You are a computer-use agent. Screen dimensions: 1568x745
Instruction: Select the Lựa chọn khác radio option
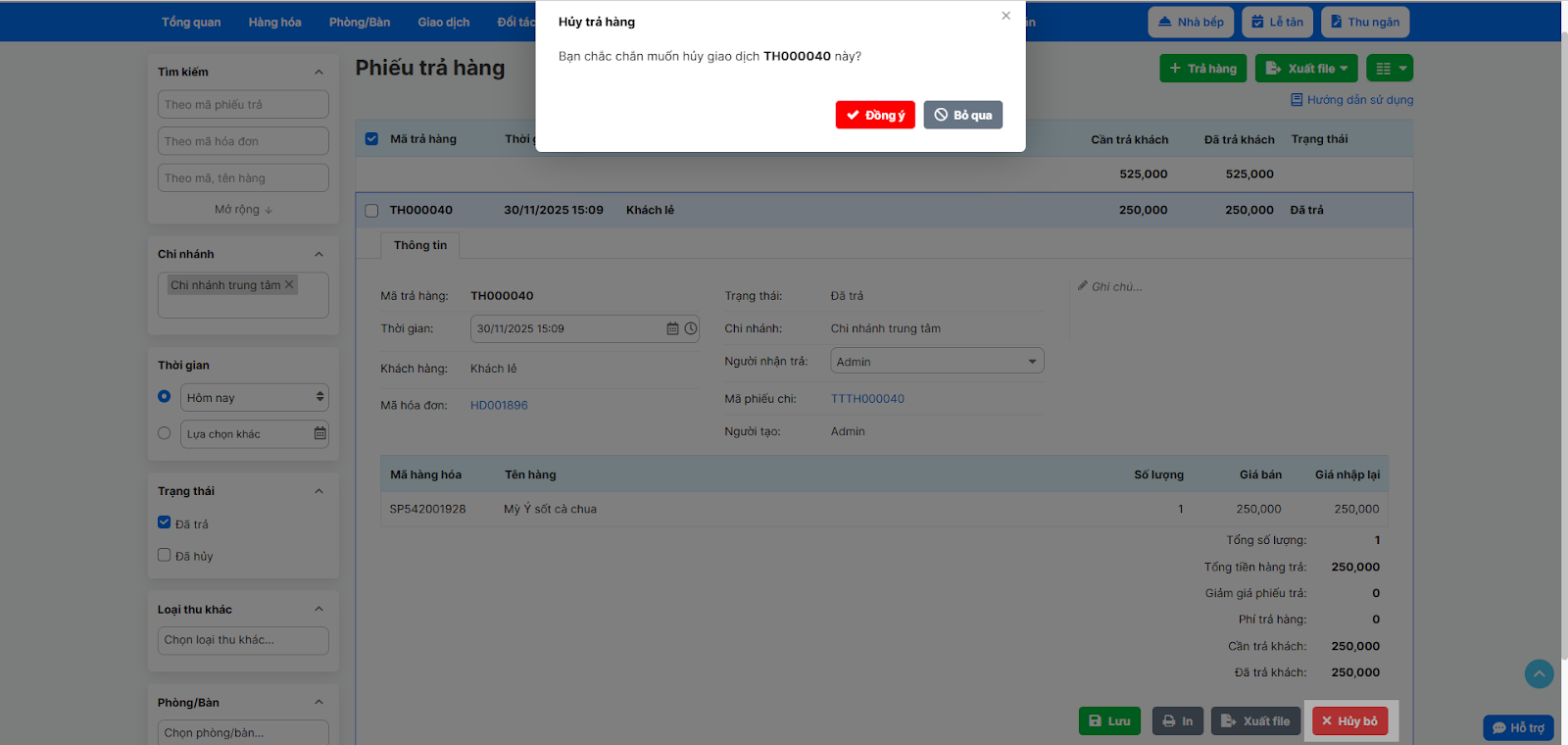coord(165,433)
